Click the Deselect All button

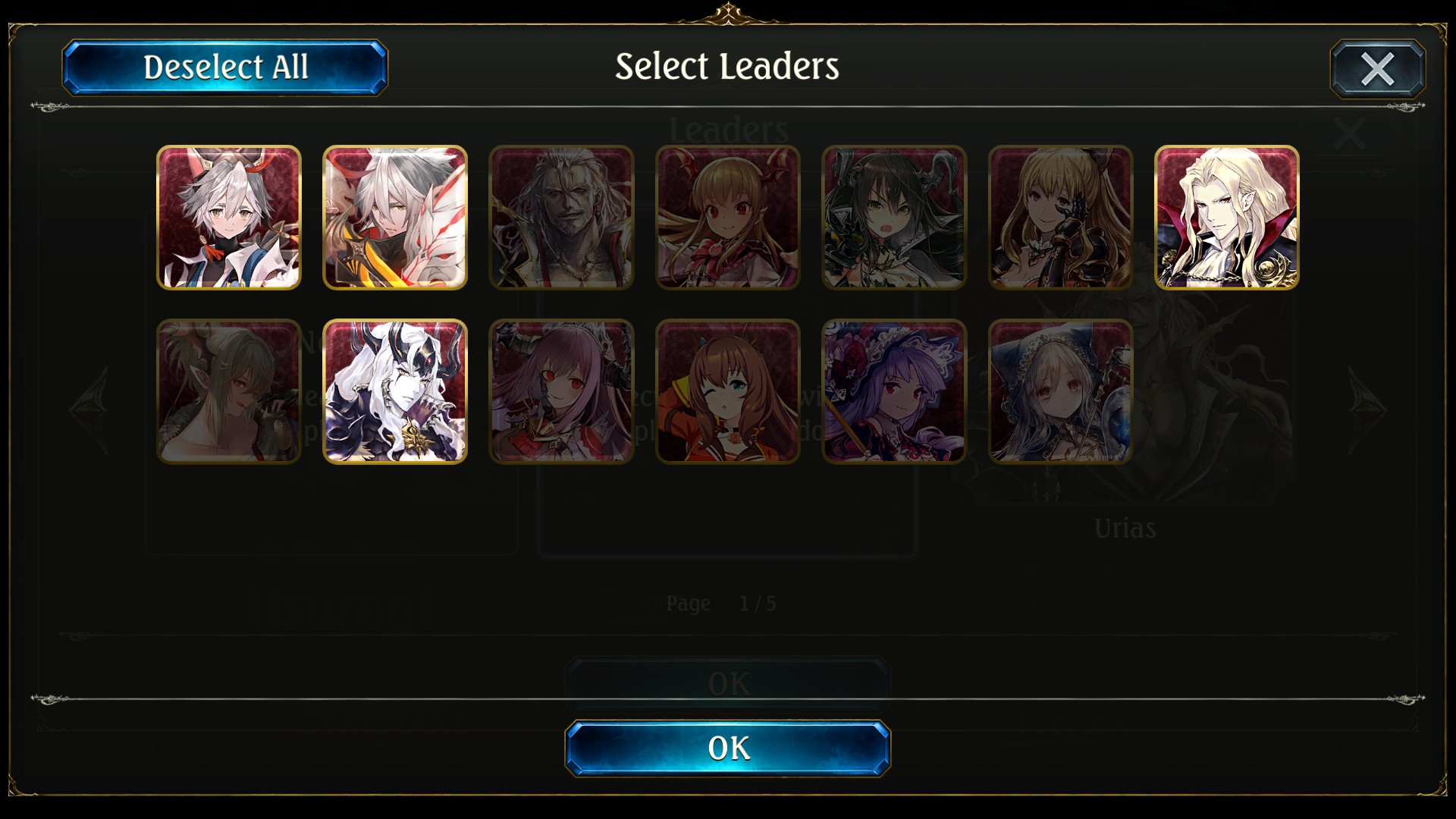(x=225, y=67)
